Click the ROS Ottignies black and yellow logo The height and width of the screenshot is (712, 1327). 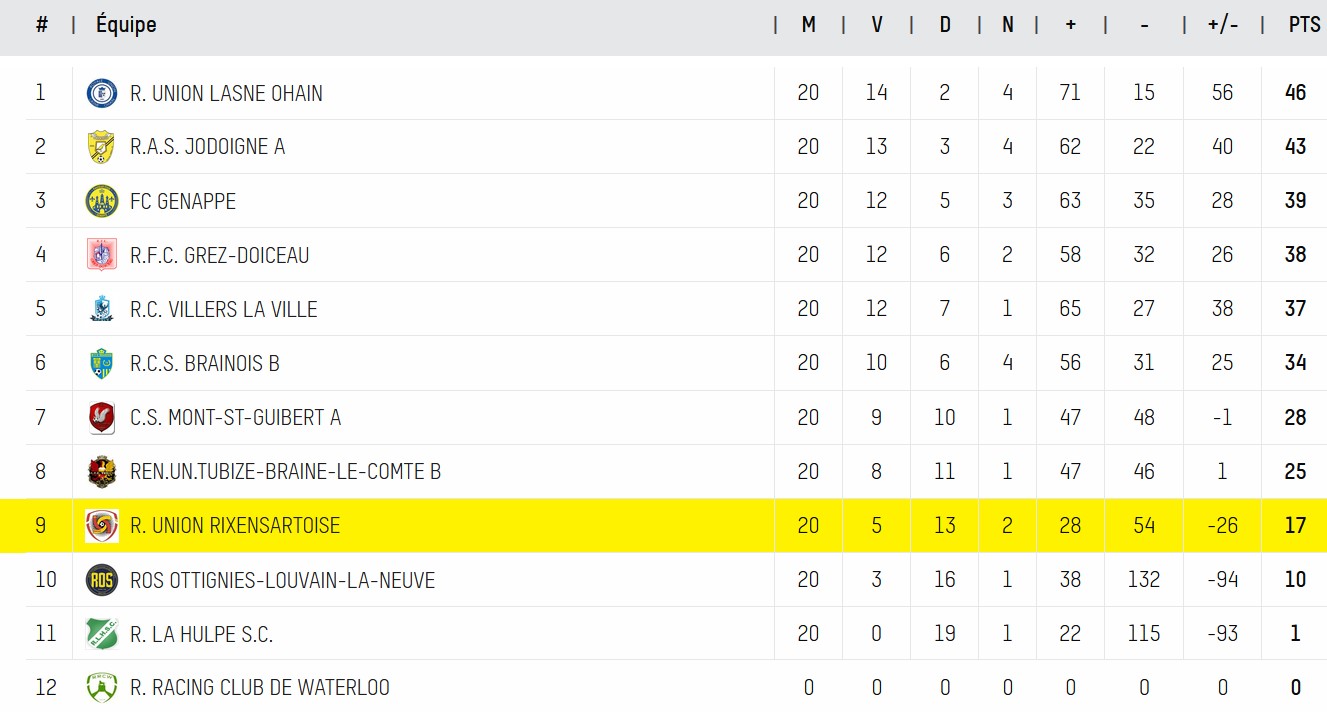click(x=101, y=580)
